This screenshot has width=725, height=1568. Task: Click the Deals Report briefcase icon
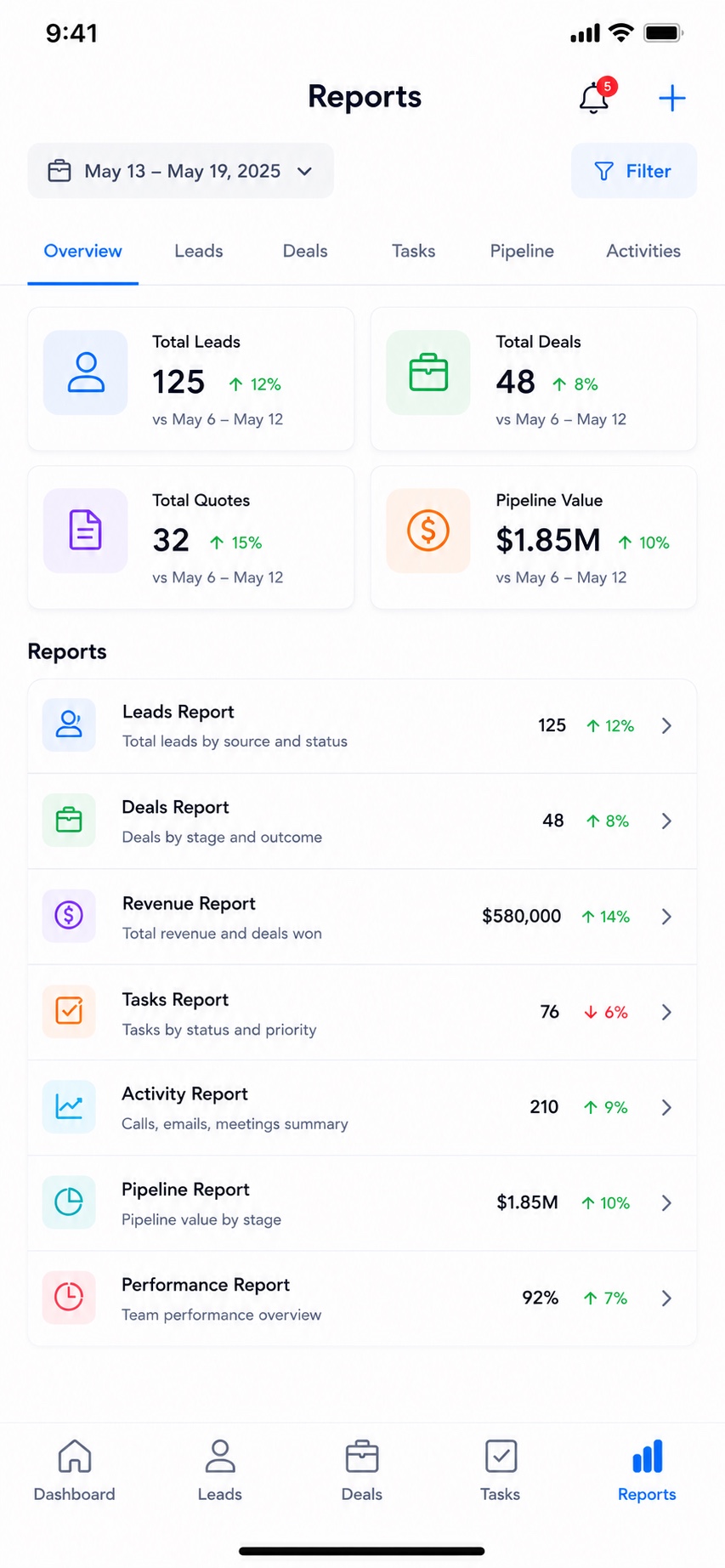(69, 821)
